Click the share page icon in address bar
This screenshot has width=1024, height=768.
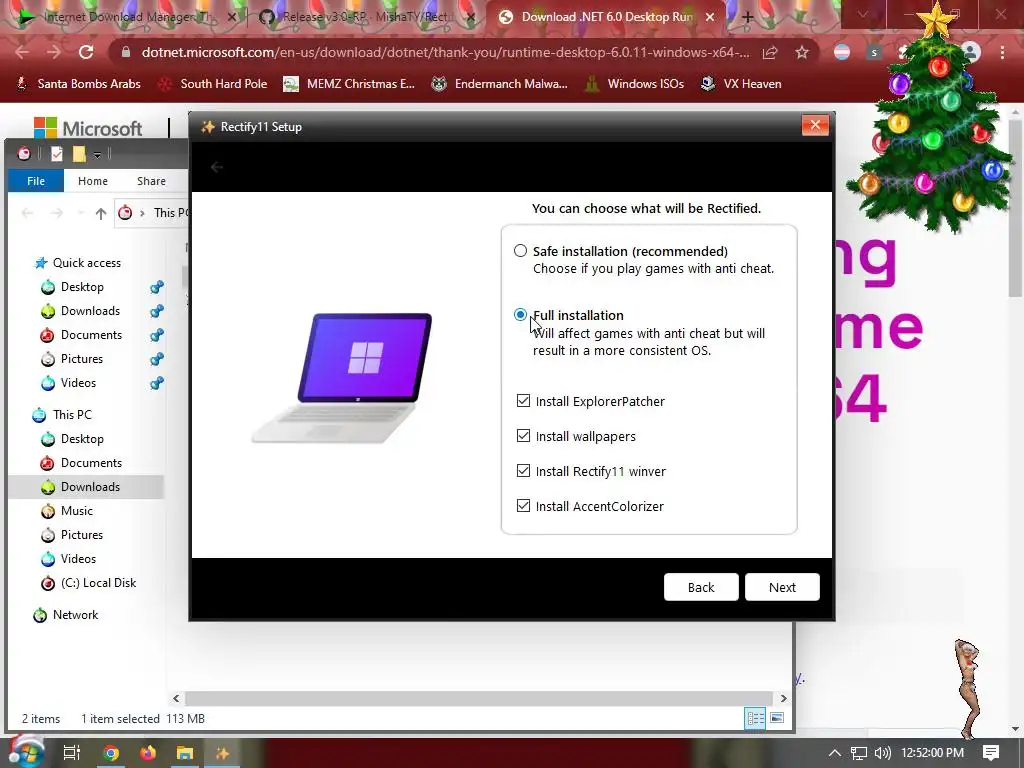pyautogui.click(x=770, y=52)
